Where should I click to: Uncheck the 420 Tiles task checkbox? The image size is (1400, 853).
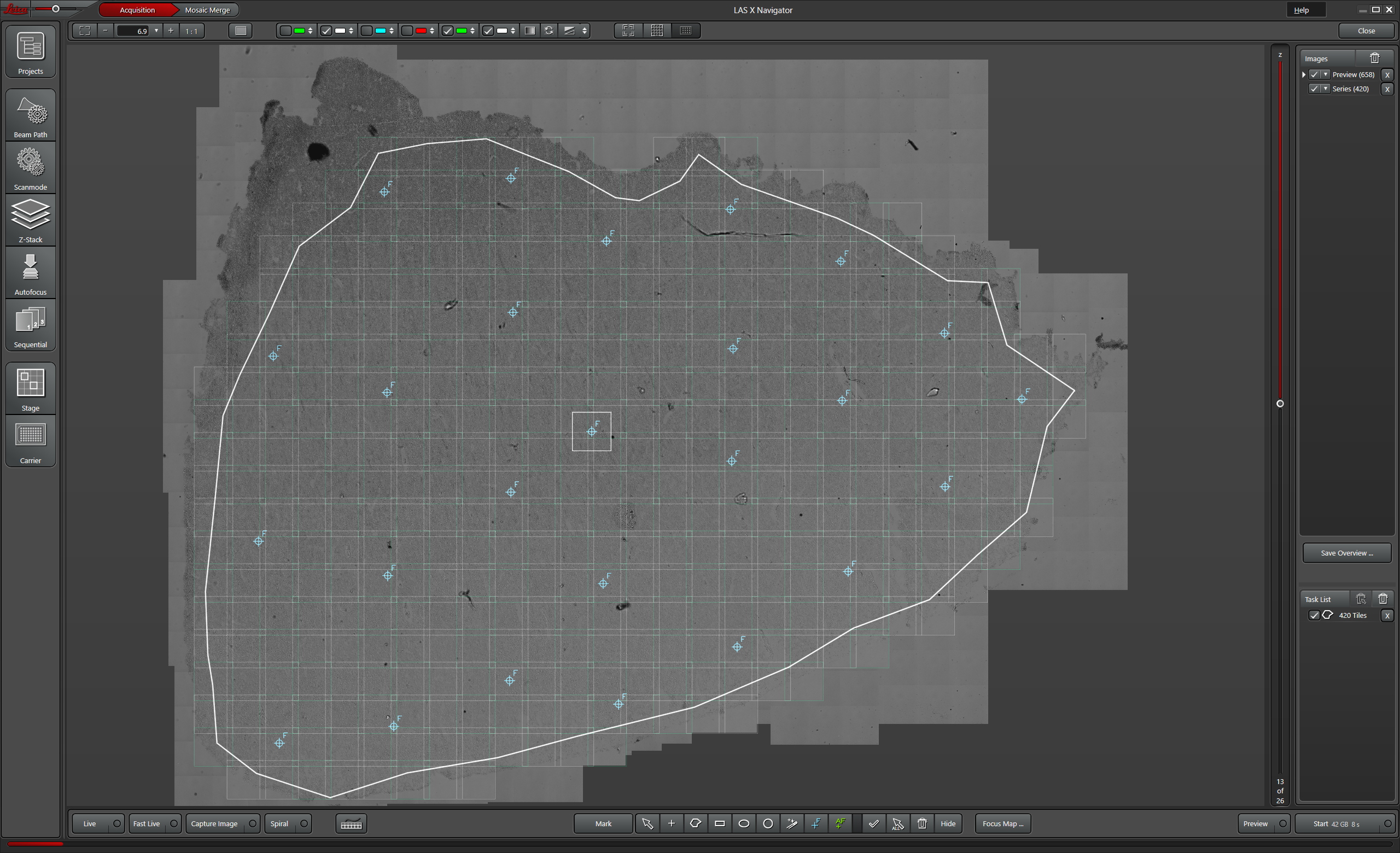pos(1314,615)
